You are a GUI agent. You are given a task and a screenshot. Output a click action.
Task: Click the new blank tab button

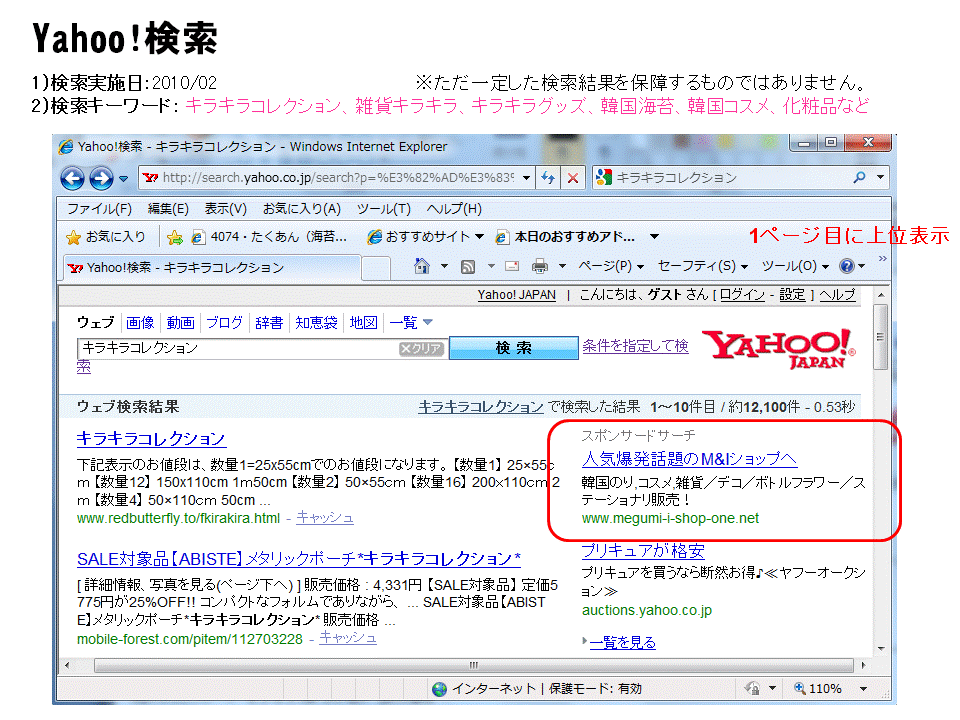coord(376,269)
